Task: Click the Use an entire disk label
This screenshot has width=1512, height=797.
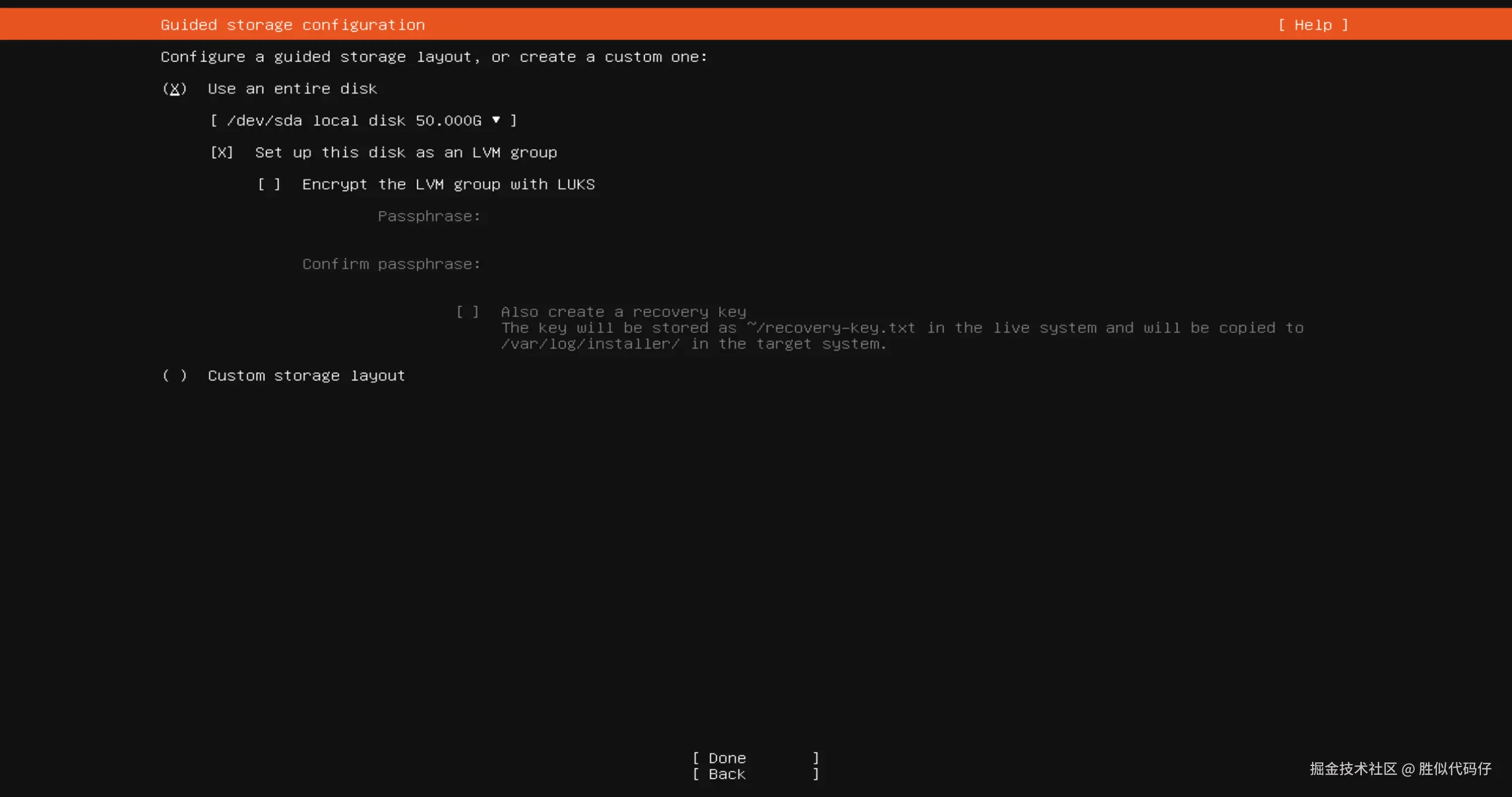Action: pyautogui.click(x=292, y=88)
